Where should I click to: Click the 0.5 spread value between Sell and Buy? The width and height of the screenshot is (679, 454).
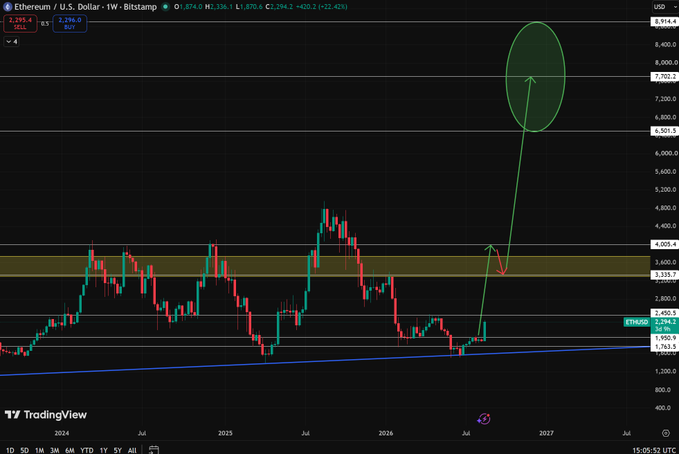(45, 23)
